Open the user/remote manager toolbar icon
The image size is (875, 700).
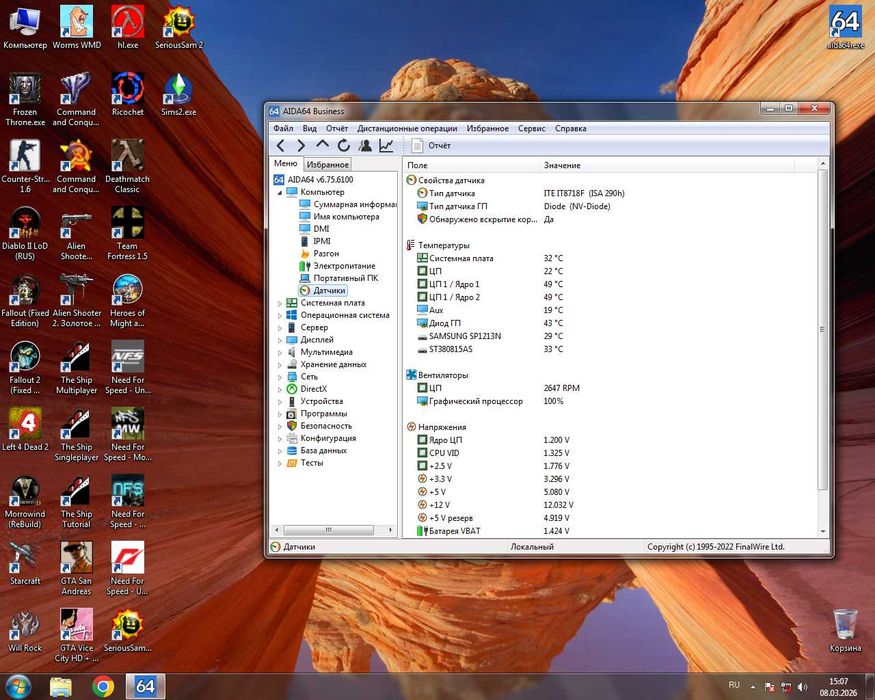point(365,146)
